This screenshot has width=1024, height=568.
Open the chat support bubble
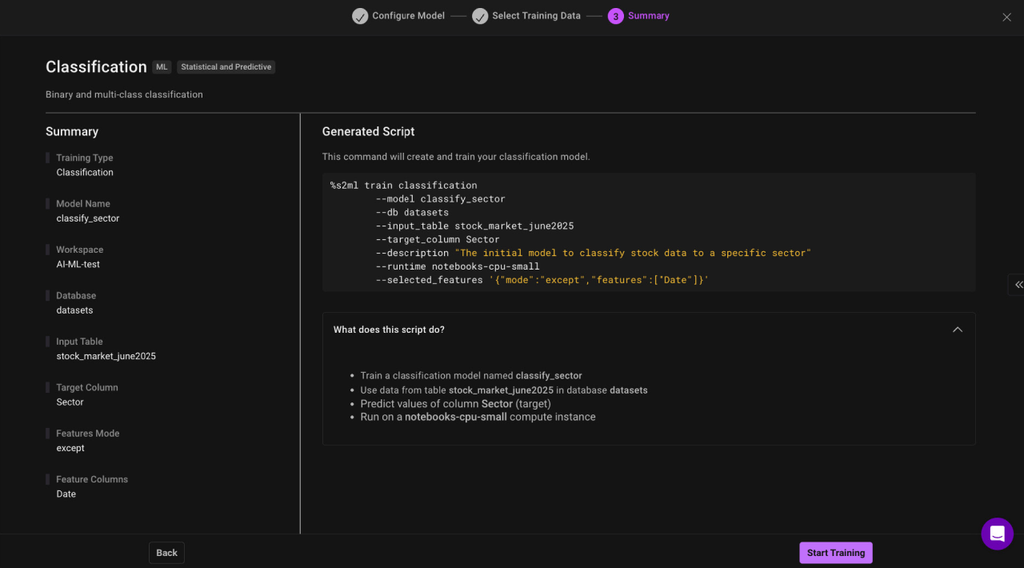(996, 534)
